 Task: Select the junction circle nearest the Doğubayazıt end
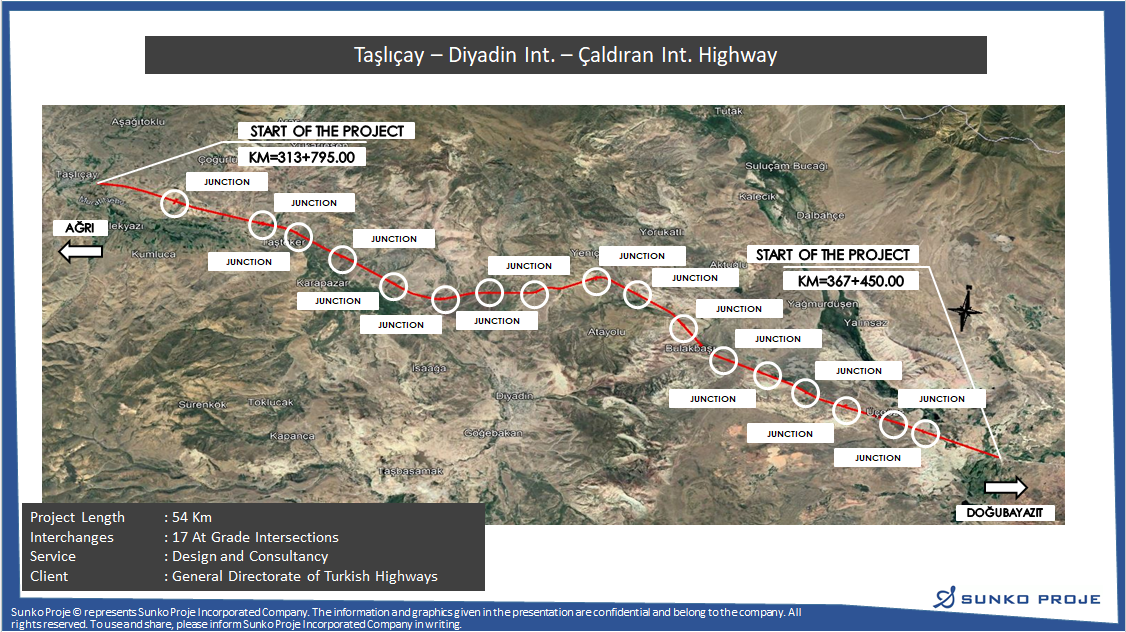coord(926,433)
